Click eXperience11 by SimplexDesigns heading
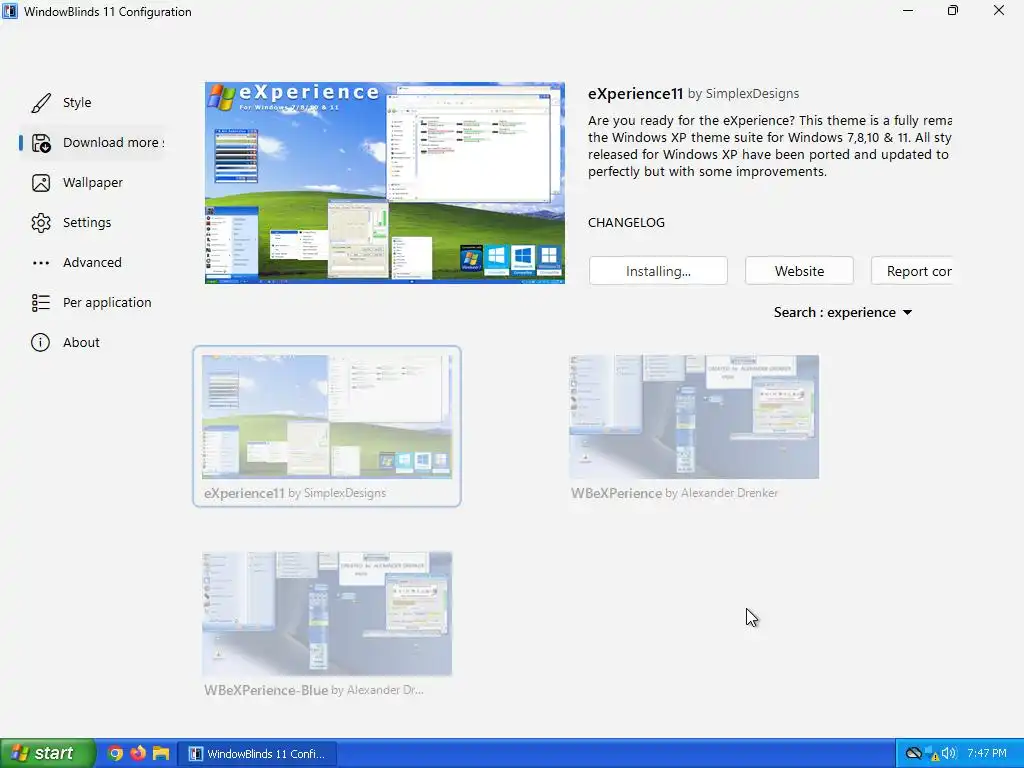Viewport: 1024px width, 768px height. (693, 94)
